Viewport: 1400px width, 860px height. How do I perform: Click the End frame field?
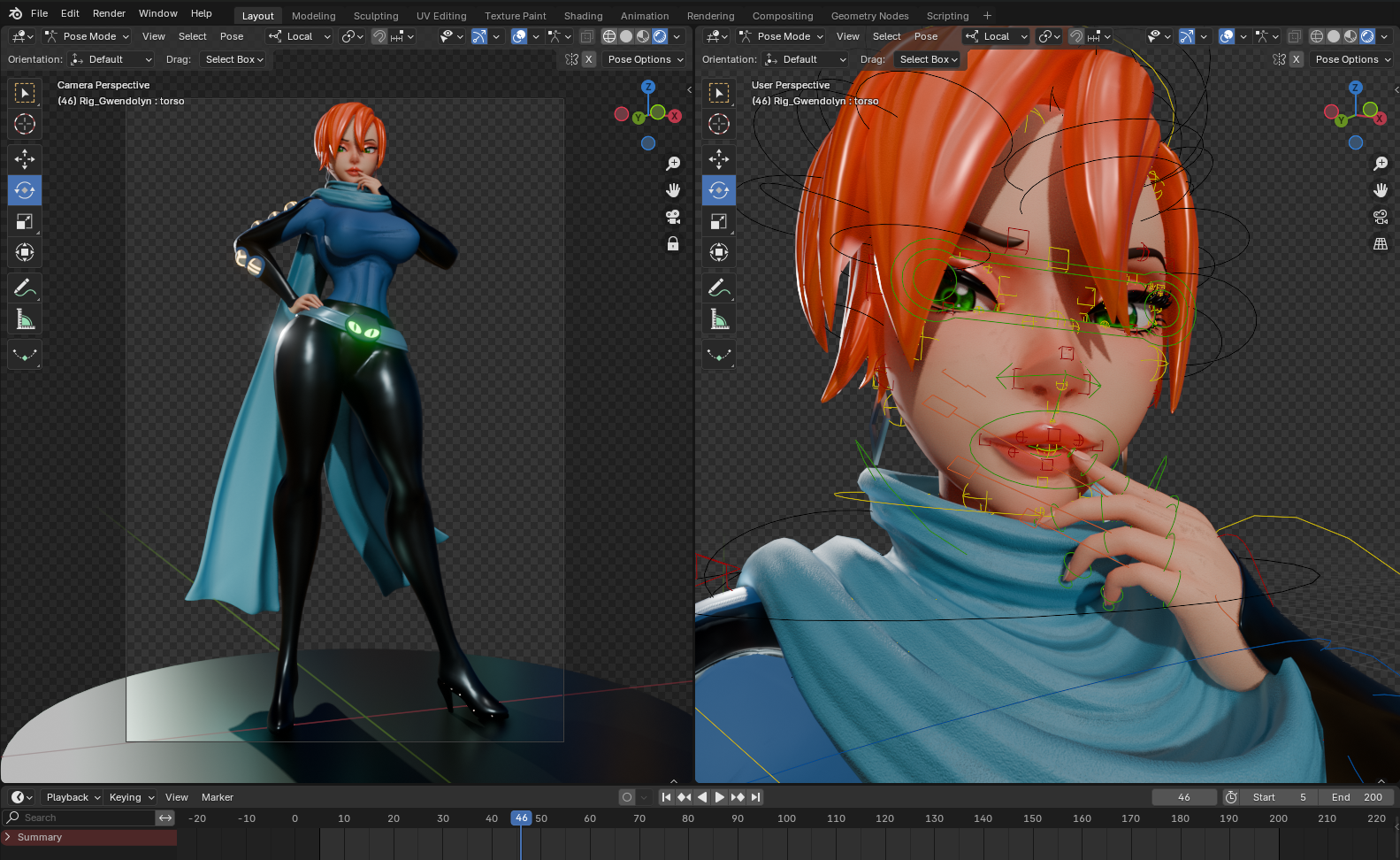coord(1357,797)
